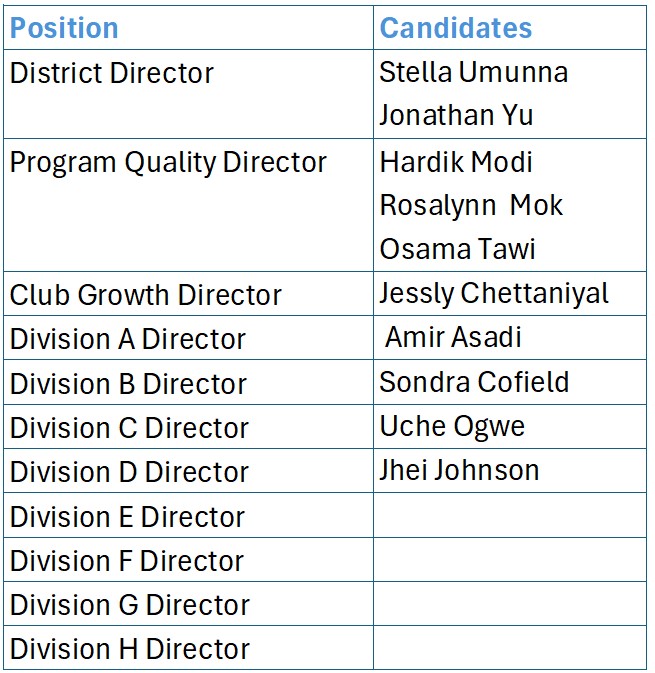Click the name Hardik Modi

[x=456, y=162]
